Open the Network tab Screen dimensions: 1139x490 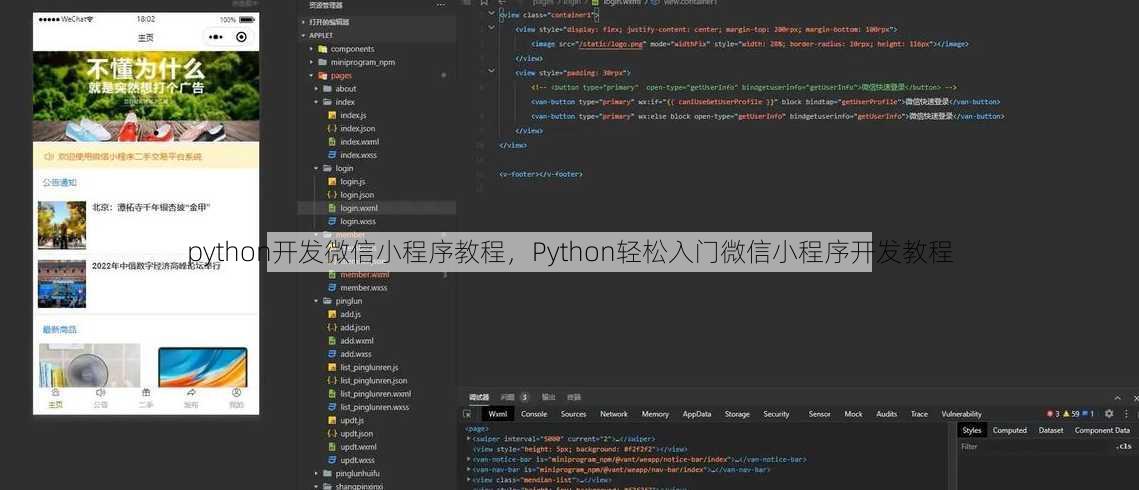click(x=614, y=414)
